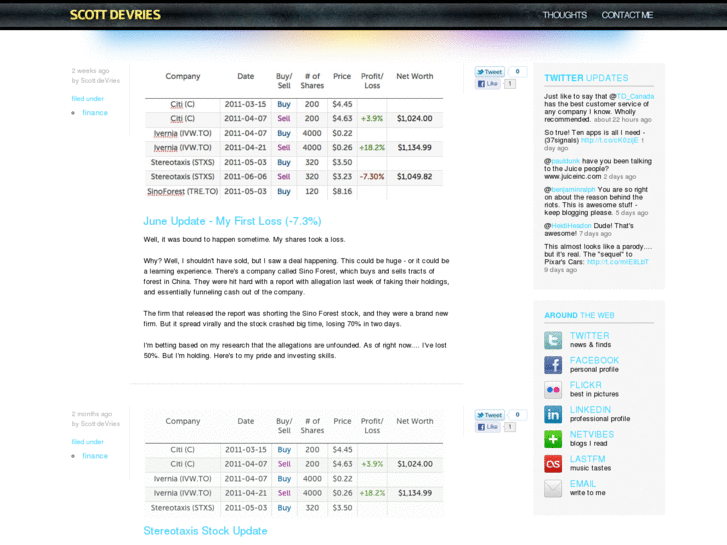The height and width of the screenshot is (545, 727).
Task: Open the Pixar's Cars t.co link
Action: [618, 262]
